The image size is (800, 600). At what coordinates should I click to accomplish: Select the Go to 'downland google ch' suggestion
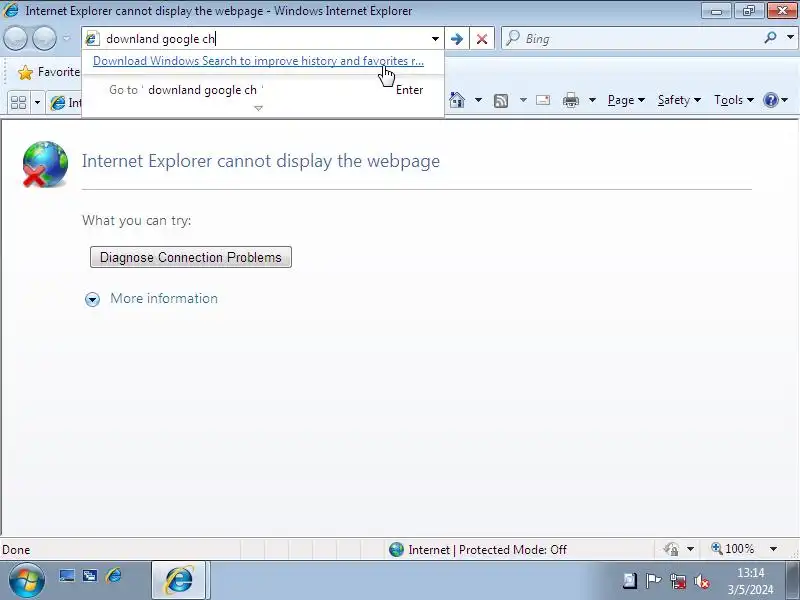click(x=263, y=90)
